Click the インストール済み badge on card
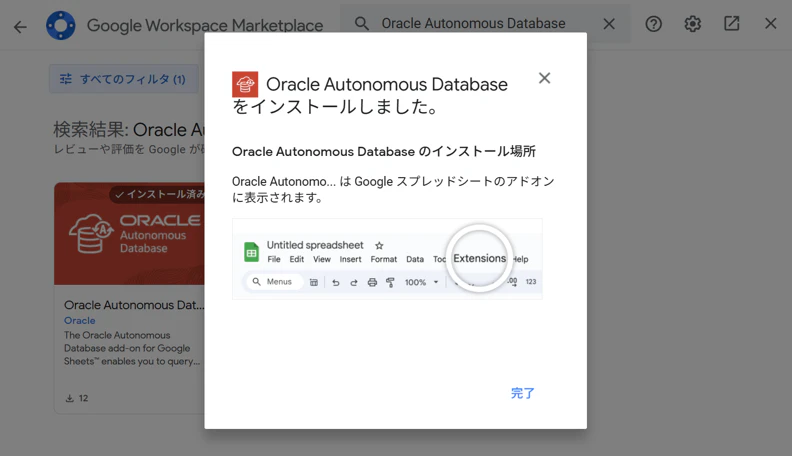This screenshot has height=456, width=792. click(158, 194)
